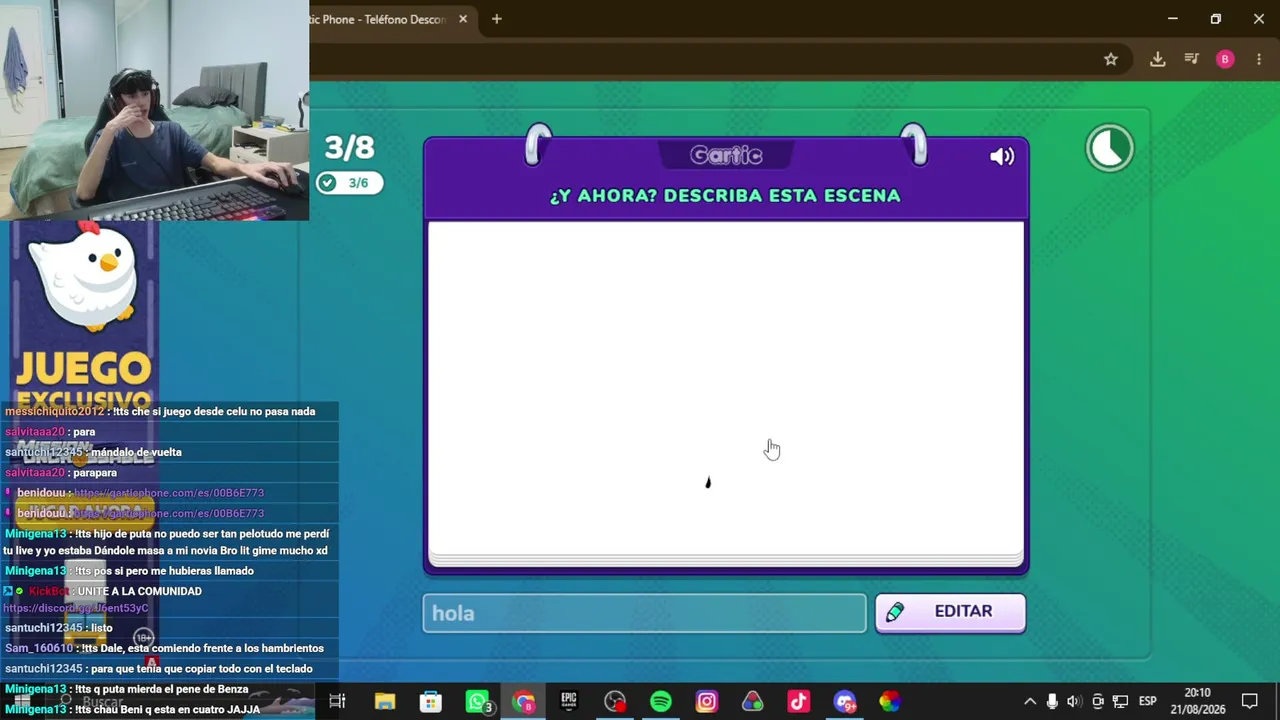The image size is (1280, 720).
Task: Click chat message 'parapara'
Action: click(95, 472)
